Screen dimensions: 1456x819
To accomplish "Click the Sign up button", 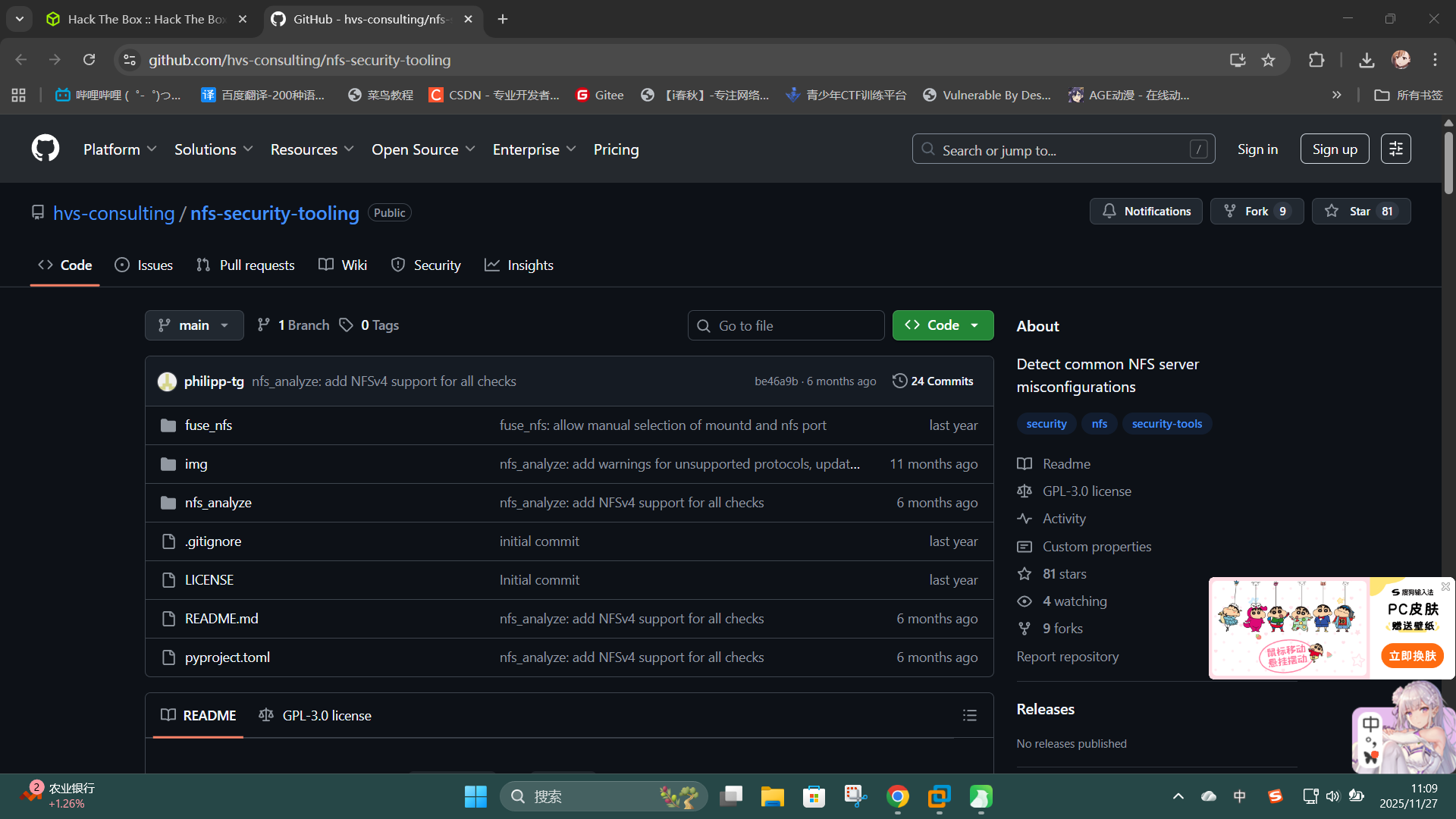I will [1334, 149].
